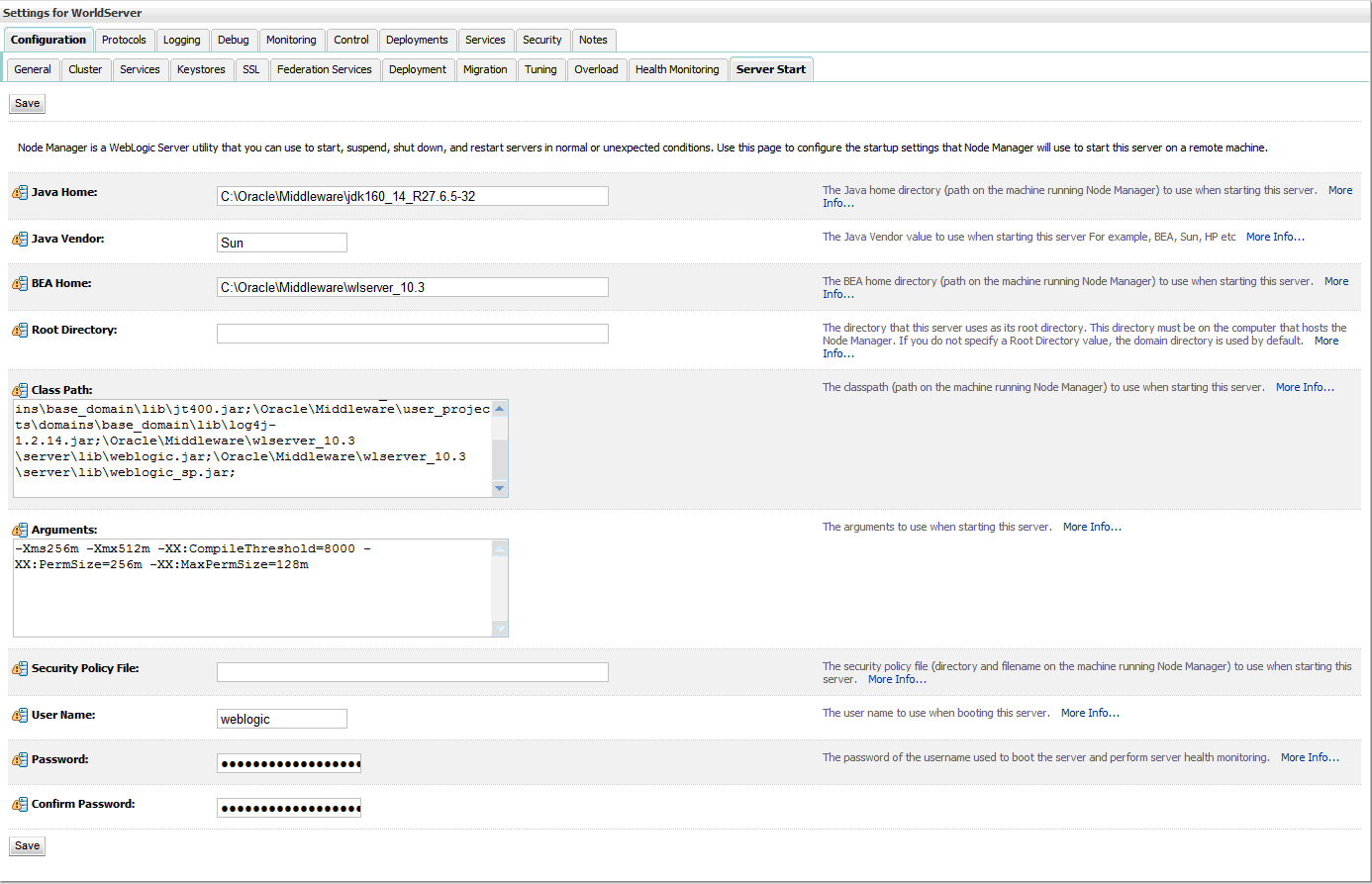Open the Notes tab

[x=594, y=40]
